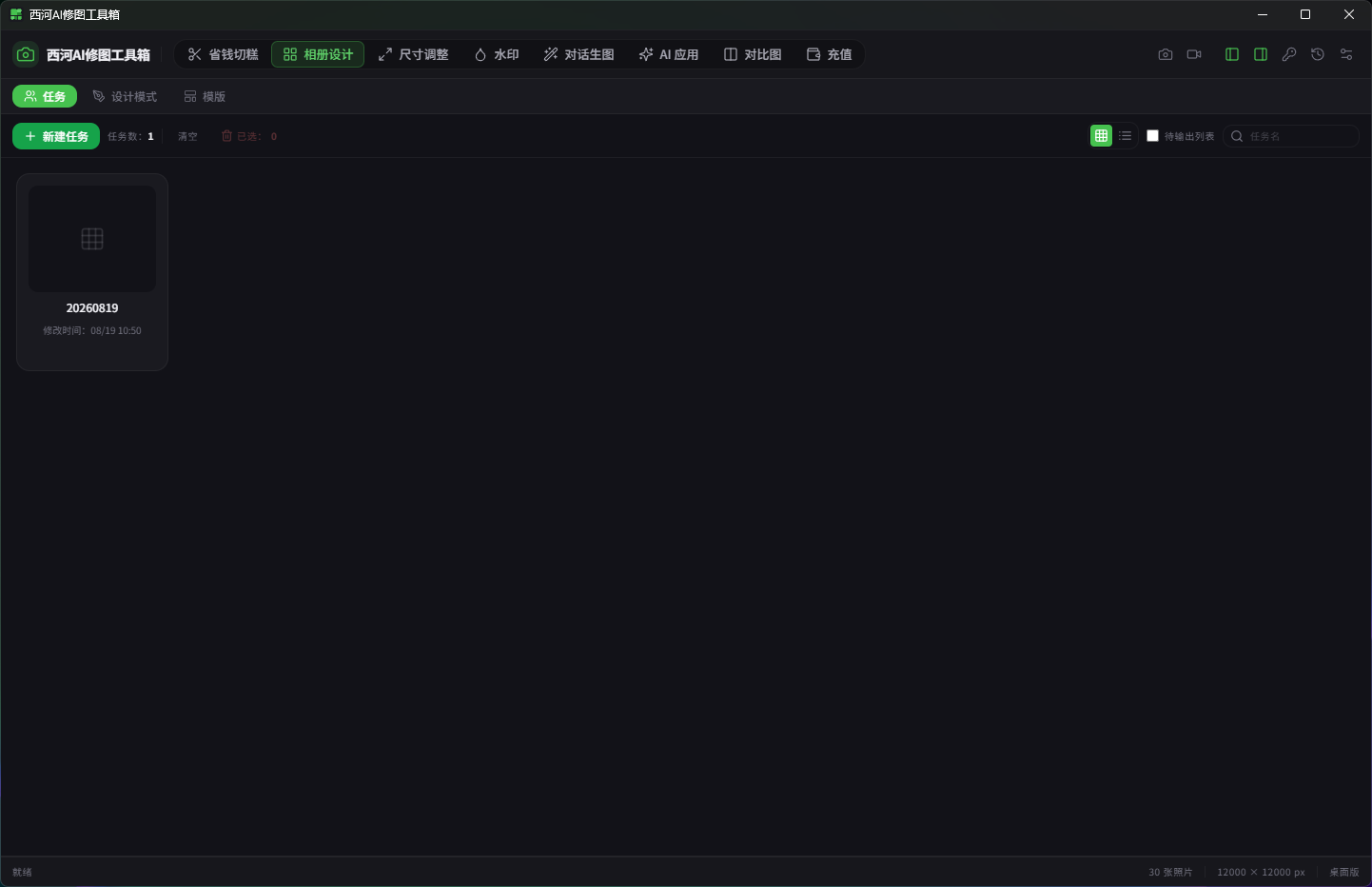Toggle the left sidebar panel icon

click(1232, 54)
